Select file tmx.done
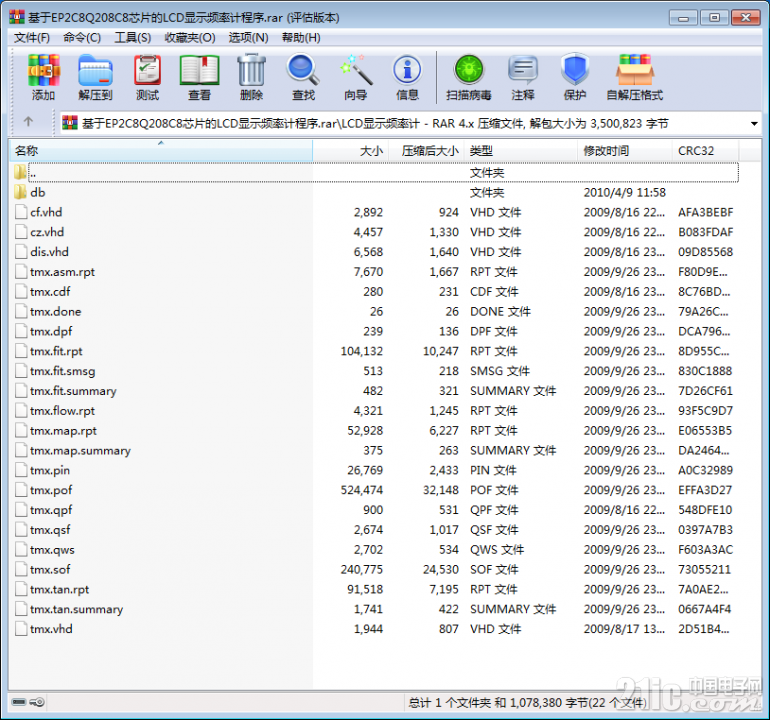 (x=55, y=311)
